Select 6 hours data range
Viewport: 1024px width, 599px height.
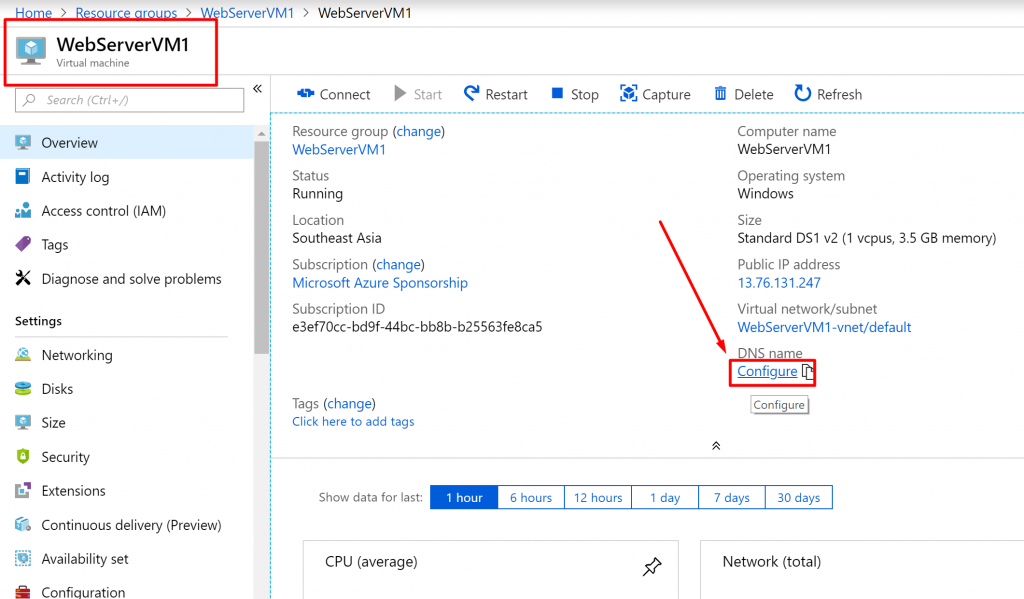531,498
